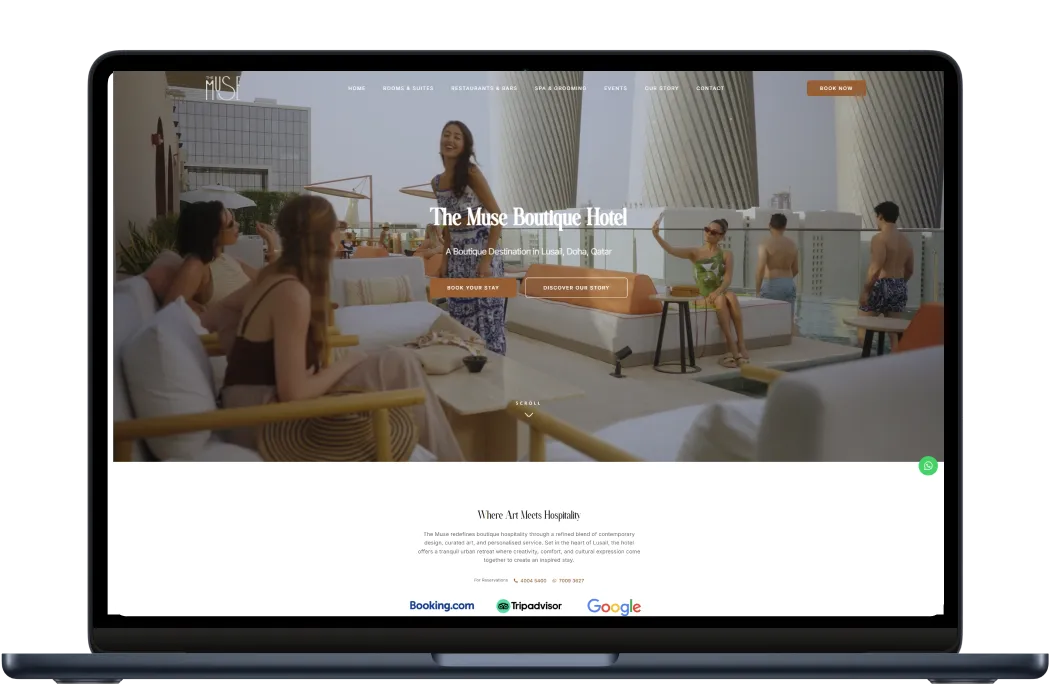Go to the Contact page
The width and height of the screenshot is (1052, 686).
(x=710, y=89)
